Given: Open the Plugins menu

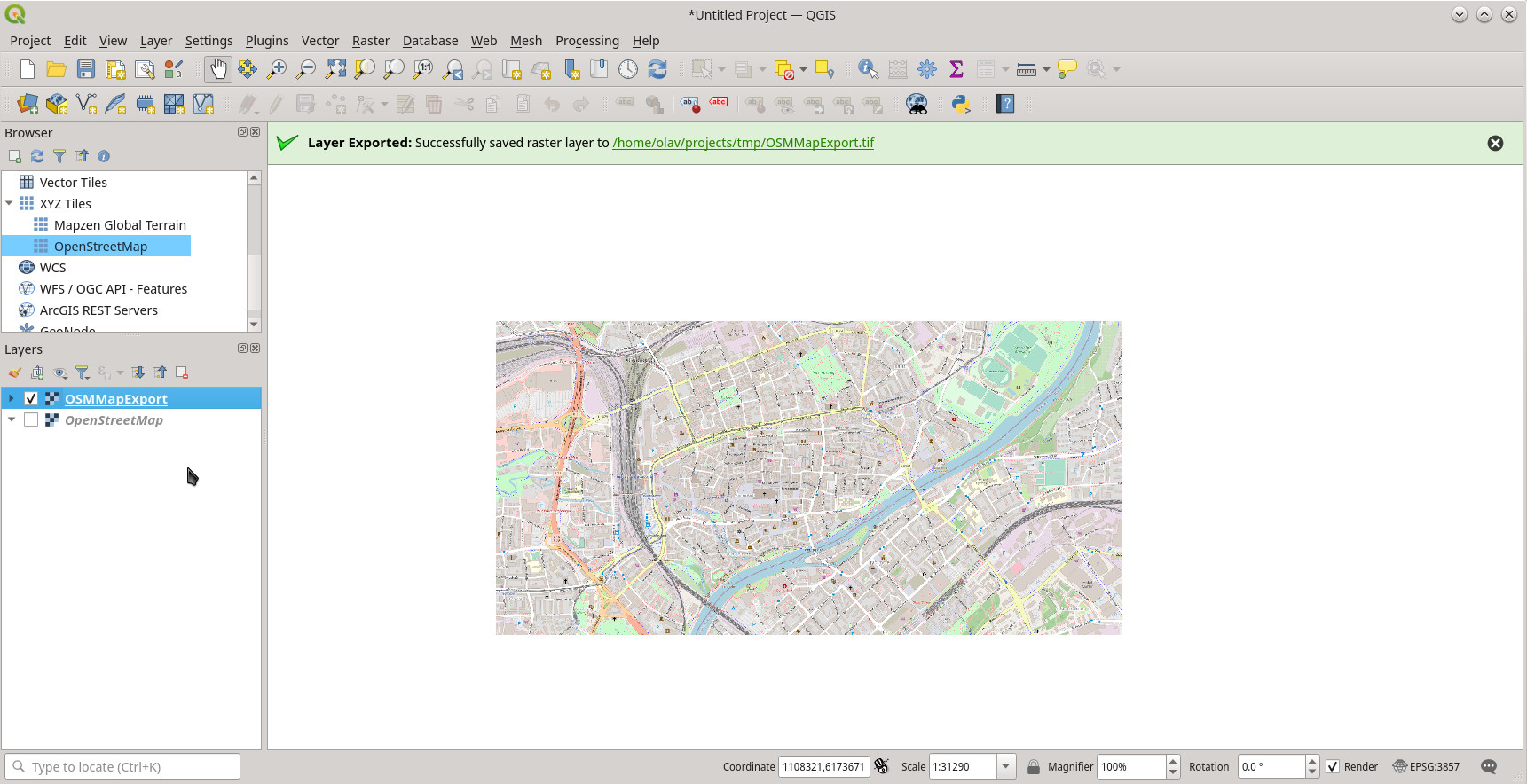Looking at the screenshot, I should tap(267, 41).
